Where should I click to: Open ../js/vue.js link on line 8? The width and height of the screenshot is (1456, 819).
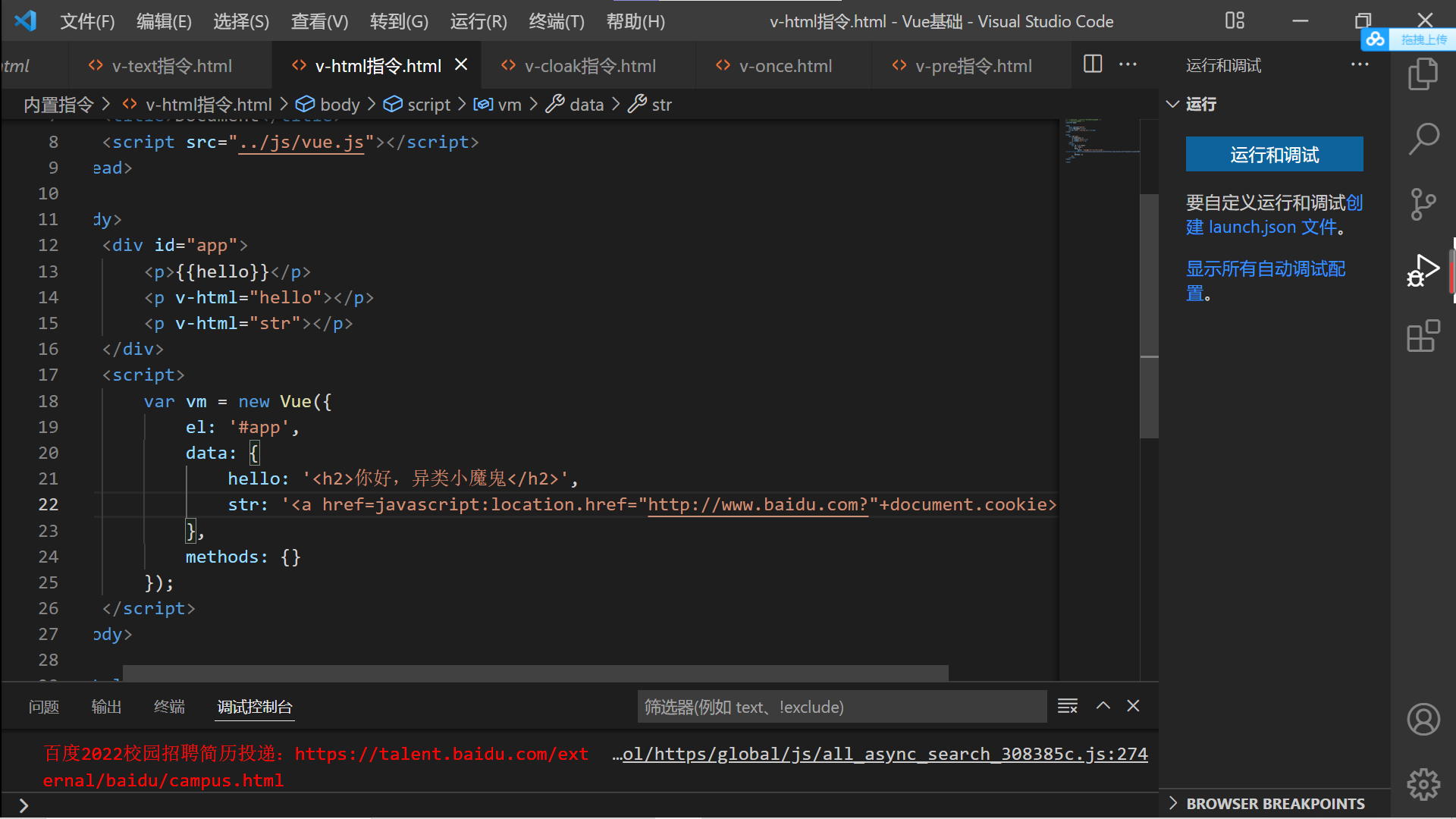click(302, 143)
